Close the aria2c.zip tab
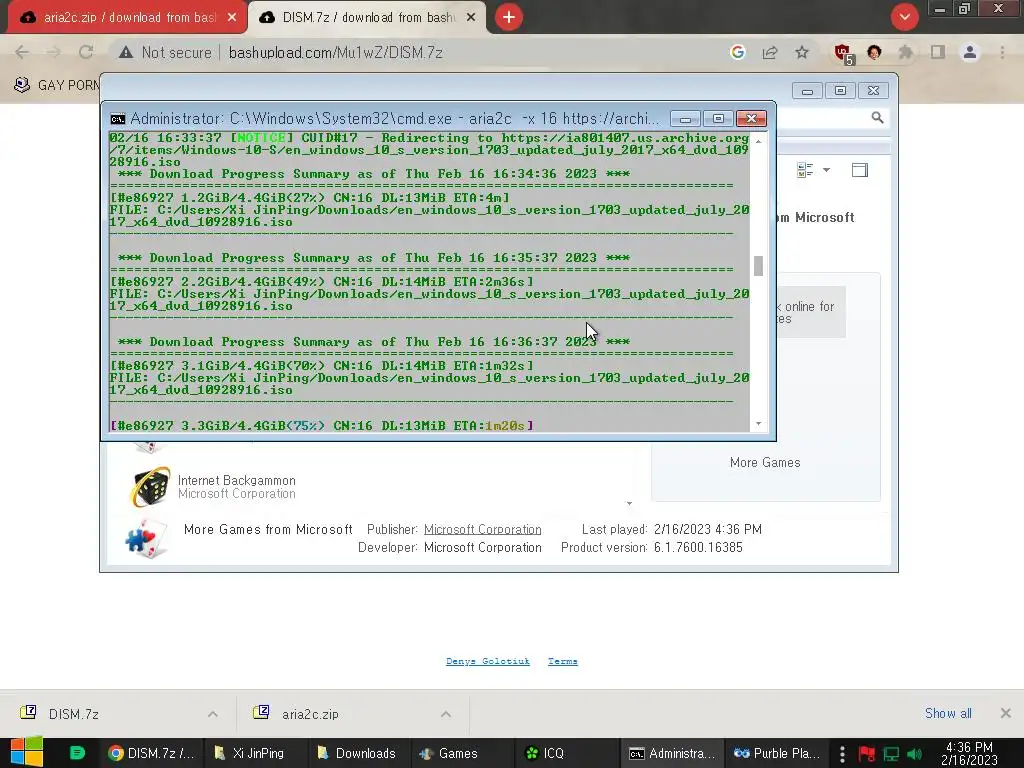Viewport: 1024px width, 768px height. coord(232,18)
